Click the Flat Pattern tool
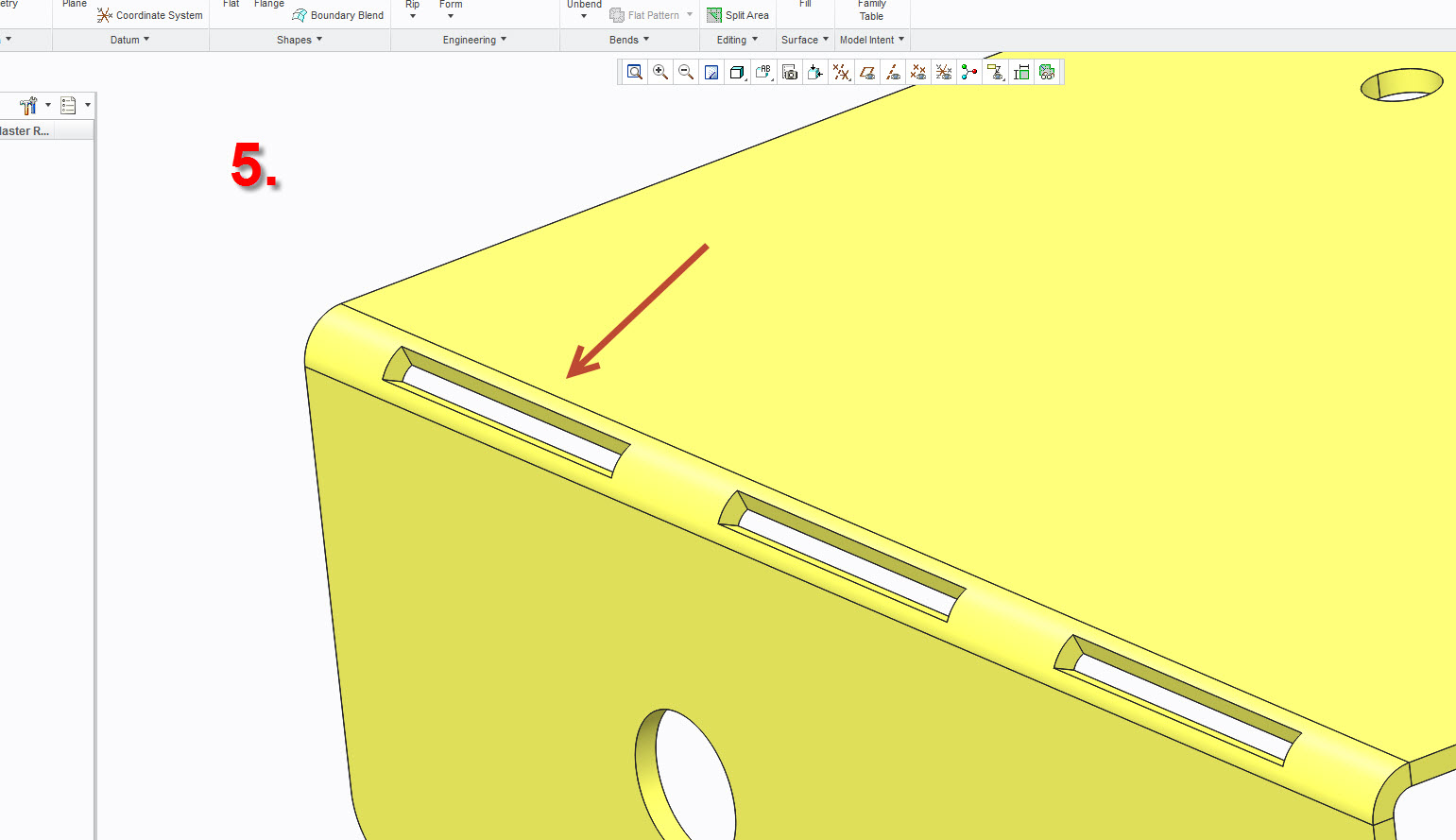The width and height of the screenshot is (1456, 840). point(644,15)
